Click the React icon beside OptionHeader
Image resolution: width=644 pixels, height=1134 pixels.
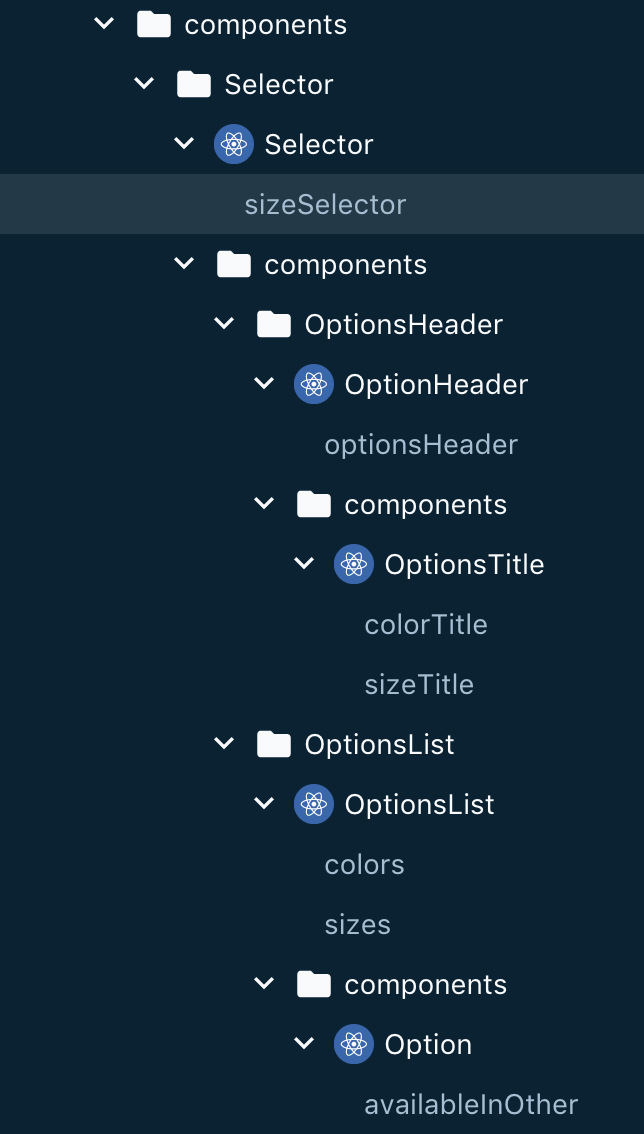coord(313,384)
